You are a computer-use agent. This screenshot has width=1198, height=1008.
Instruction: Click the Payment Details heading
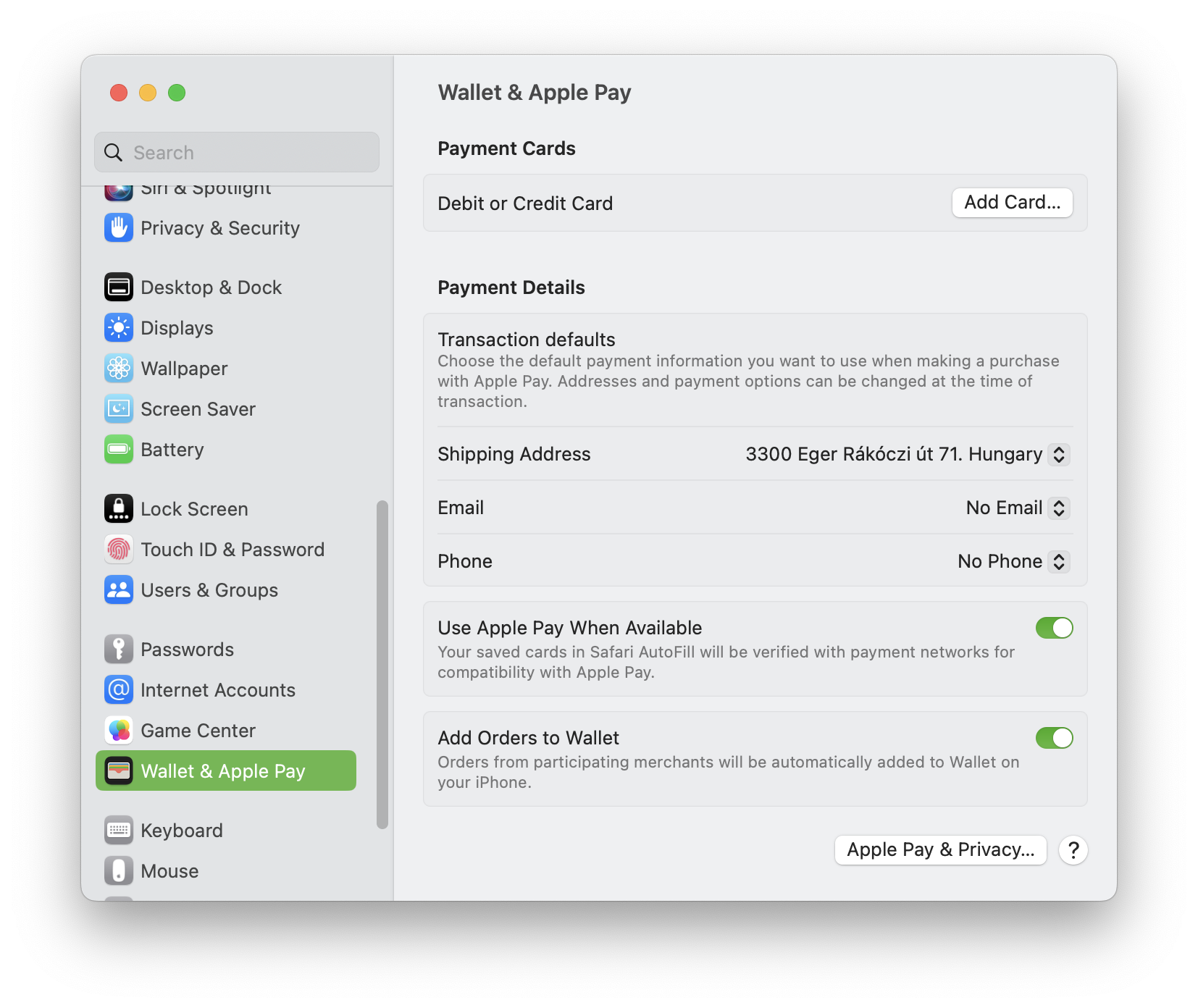511,287
